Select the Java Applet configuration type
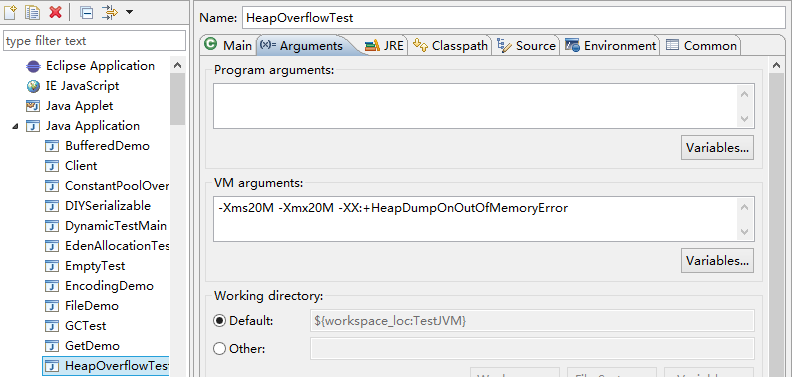 coord(70,106)
